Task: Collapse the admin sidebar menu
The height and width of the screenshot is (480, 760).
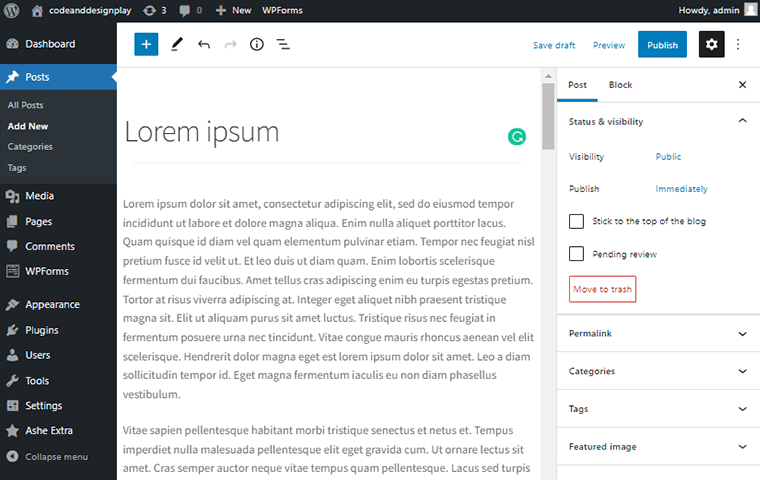Action: pyautogui.click(x=48, y=457)
